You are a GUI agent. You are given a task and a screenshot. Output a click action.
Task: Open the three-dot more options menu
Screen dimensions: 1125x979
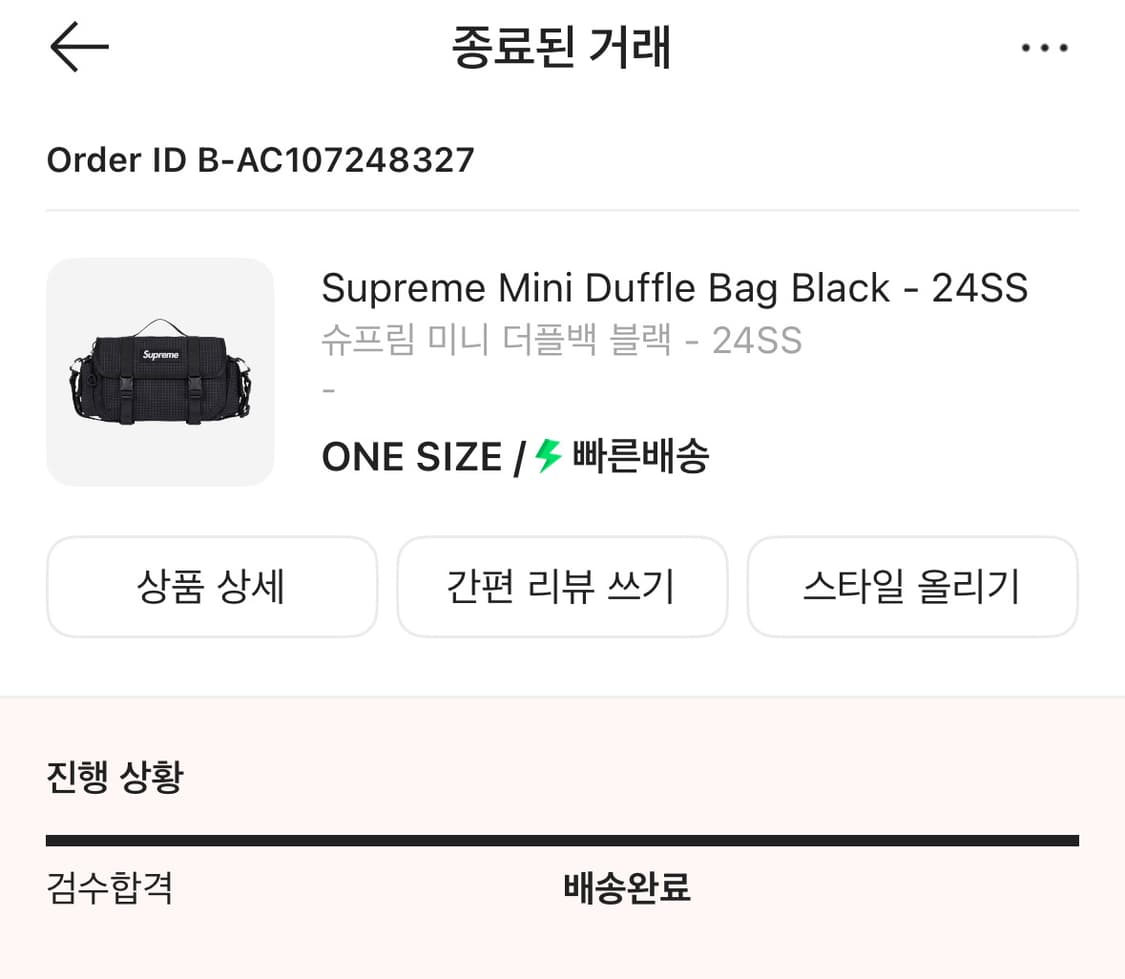(x=1045, y=48)
